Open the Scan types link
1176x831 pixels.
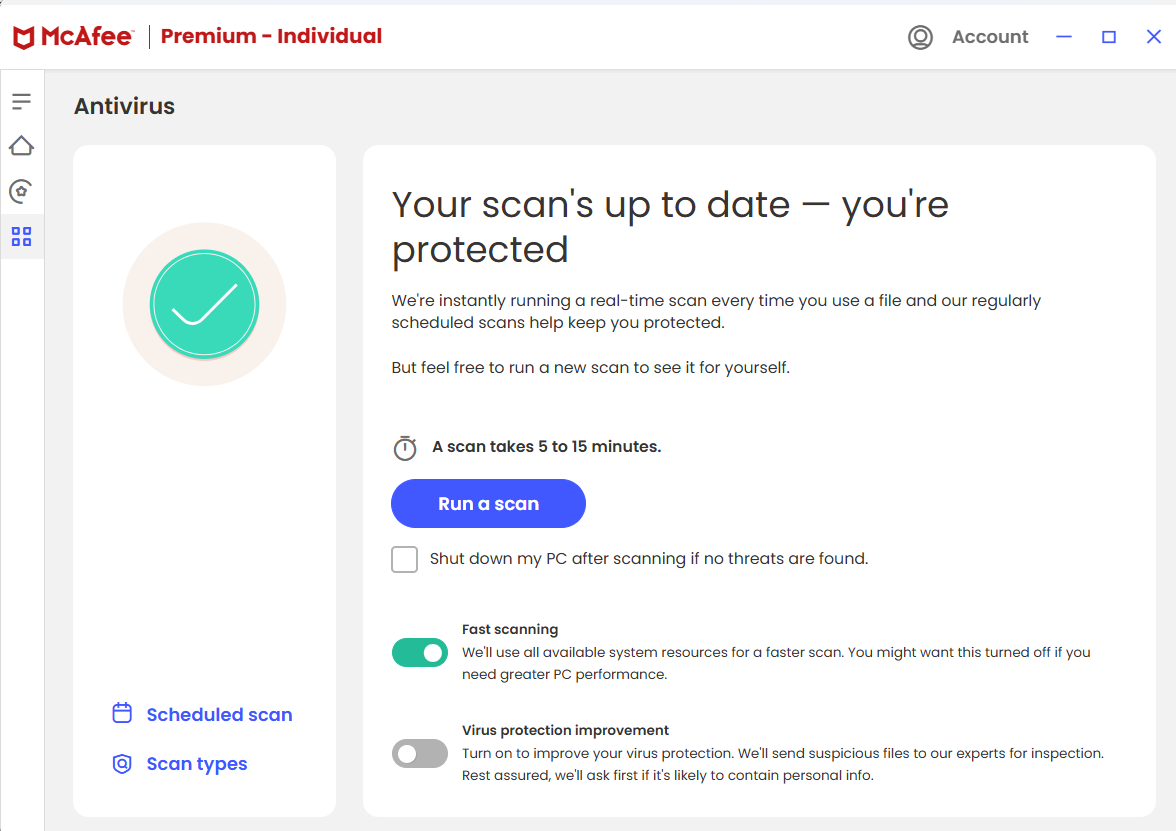[x=197, y=764]
